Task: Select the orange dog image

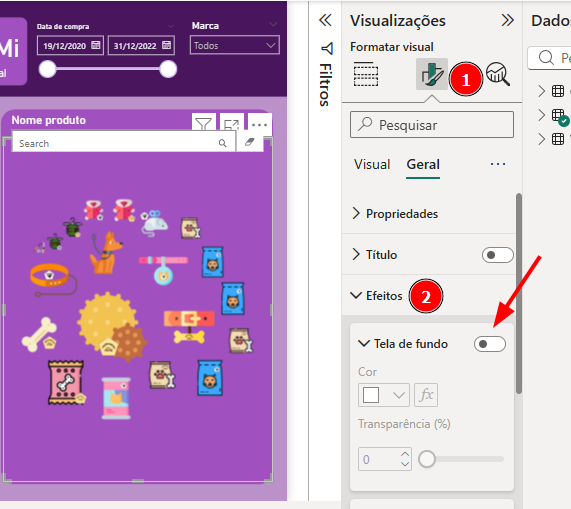Action: click(106, 253)
